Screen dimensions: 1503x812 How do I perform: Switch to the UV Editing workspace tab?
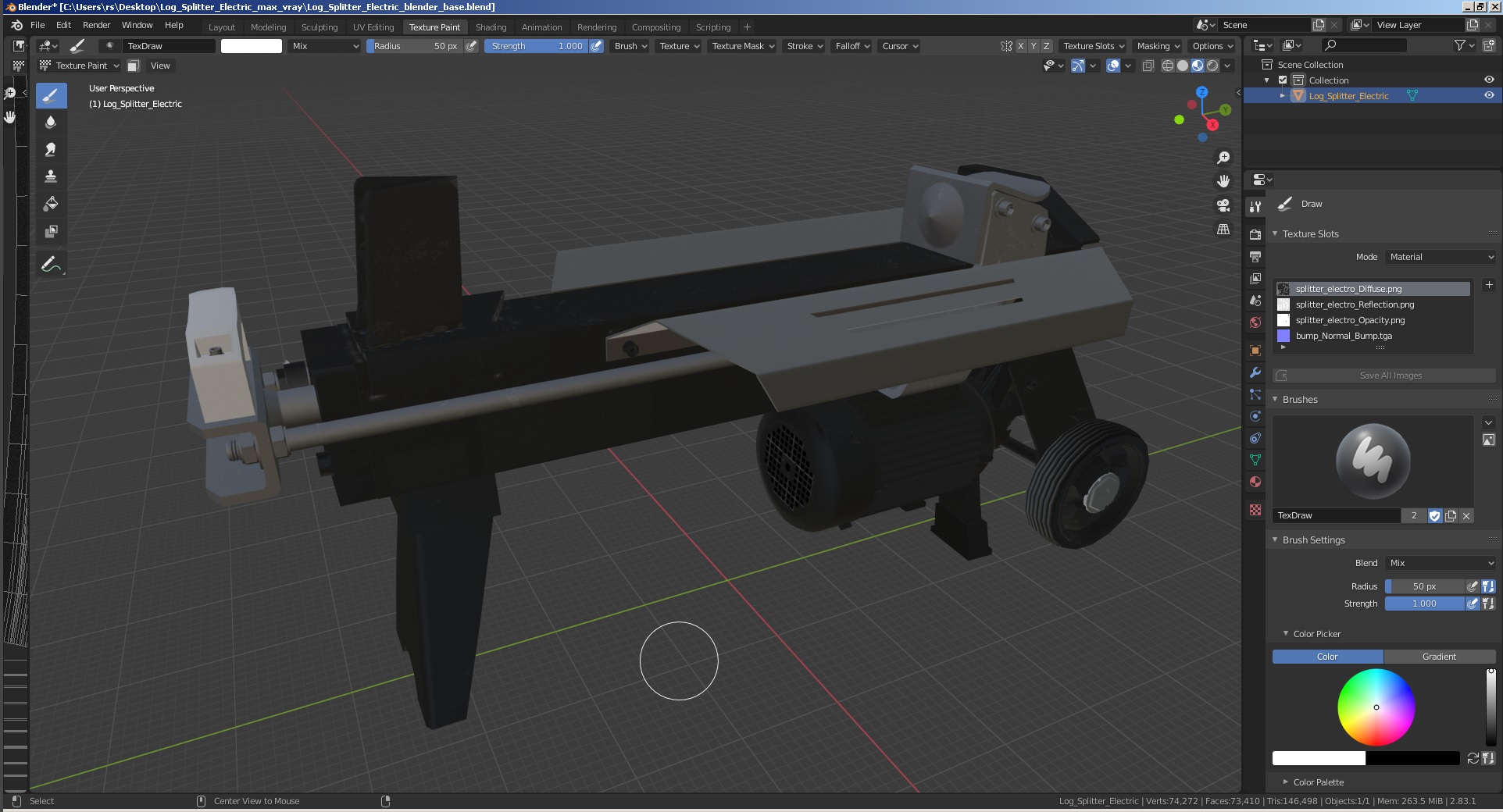click(373, 27)
